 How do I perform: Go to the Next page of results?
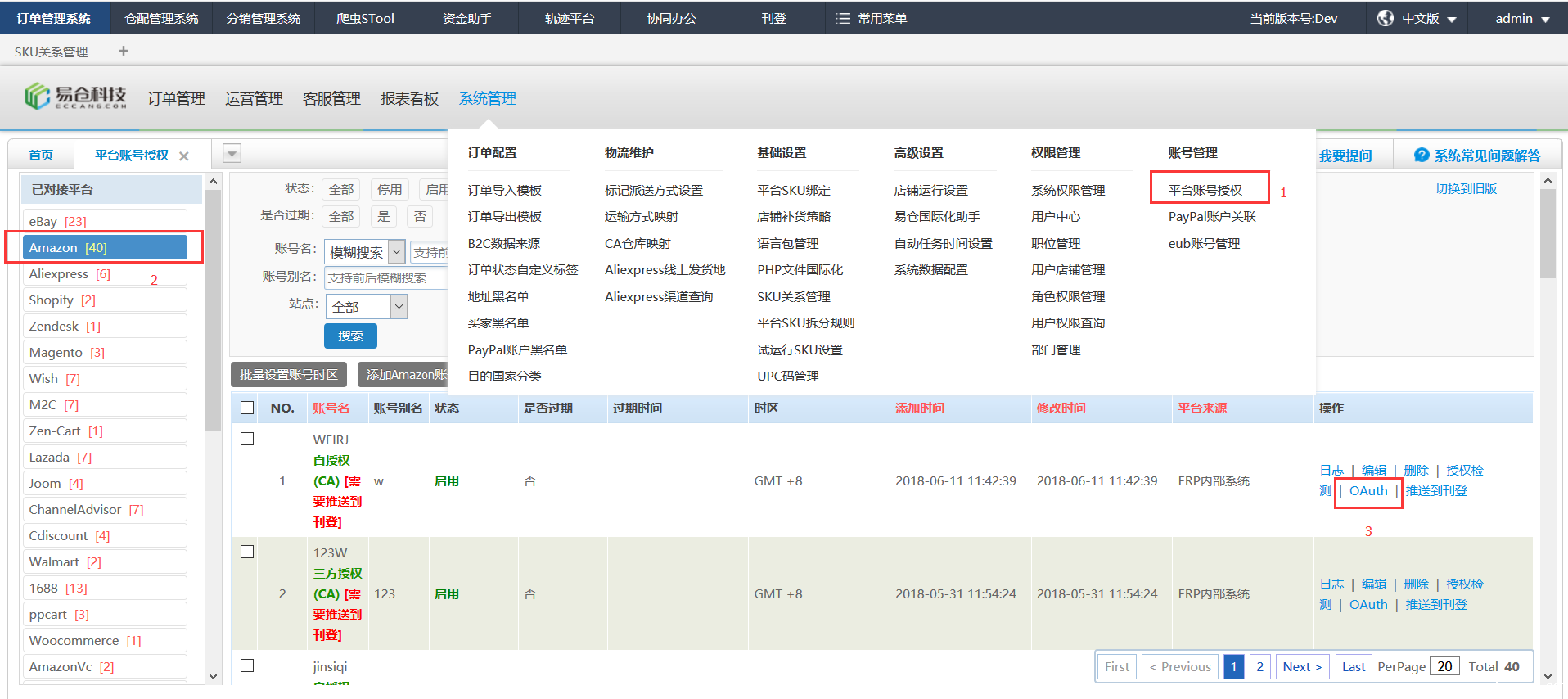(1301, 666)
